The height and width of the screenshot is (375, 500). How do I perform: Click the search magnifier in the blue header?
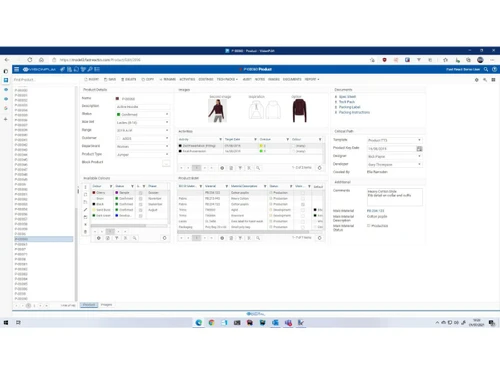(486, 69)
